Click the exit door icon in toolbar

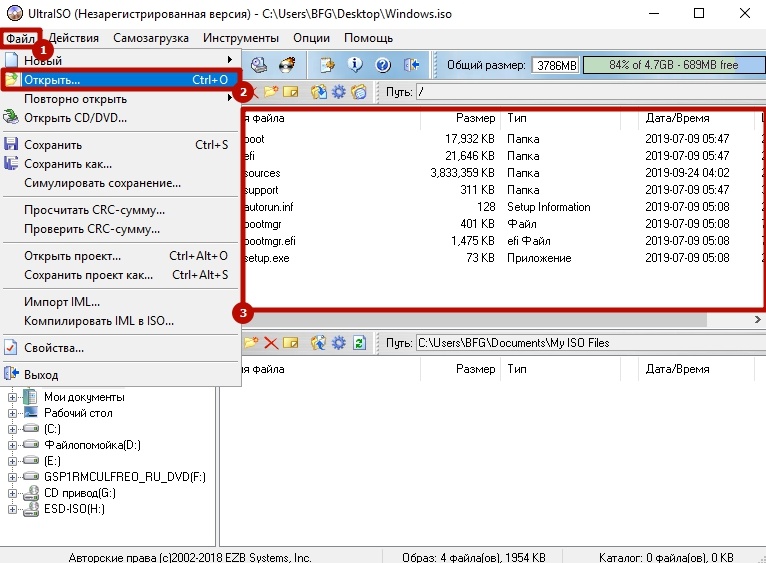(x=411, y=65)
